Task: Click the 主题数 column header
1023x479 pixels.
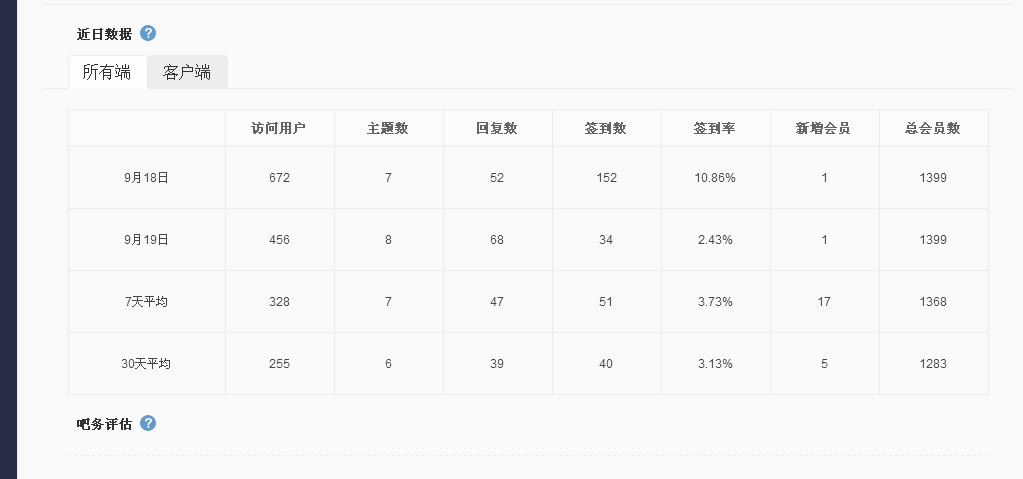Action: click(388, 128)
